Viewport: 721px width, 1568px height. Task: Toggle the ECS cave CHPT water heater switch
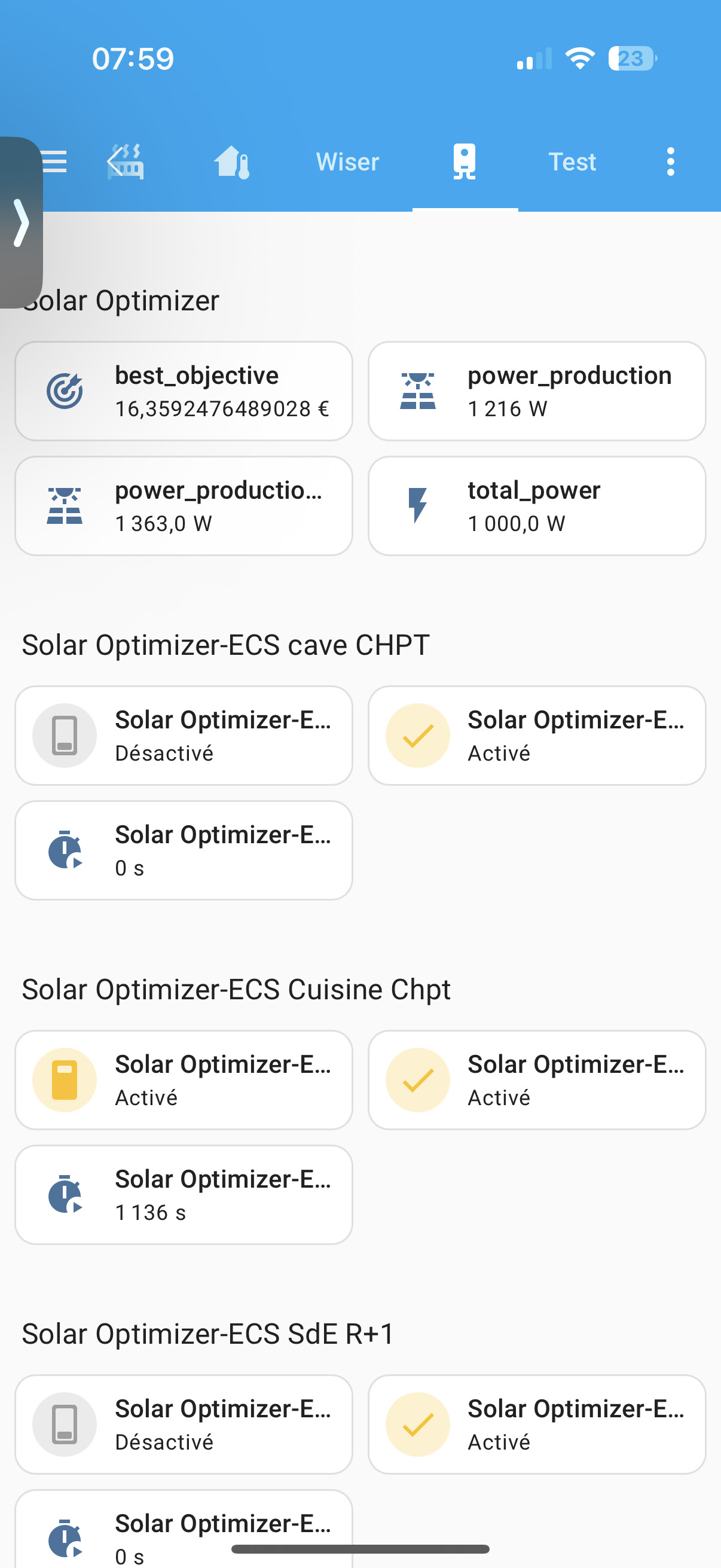(x=65, y=736)
